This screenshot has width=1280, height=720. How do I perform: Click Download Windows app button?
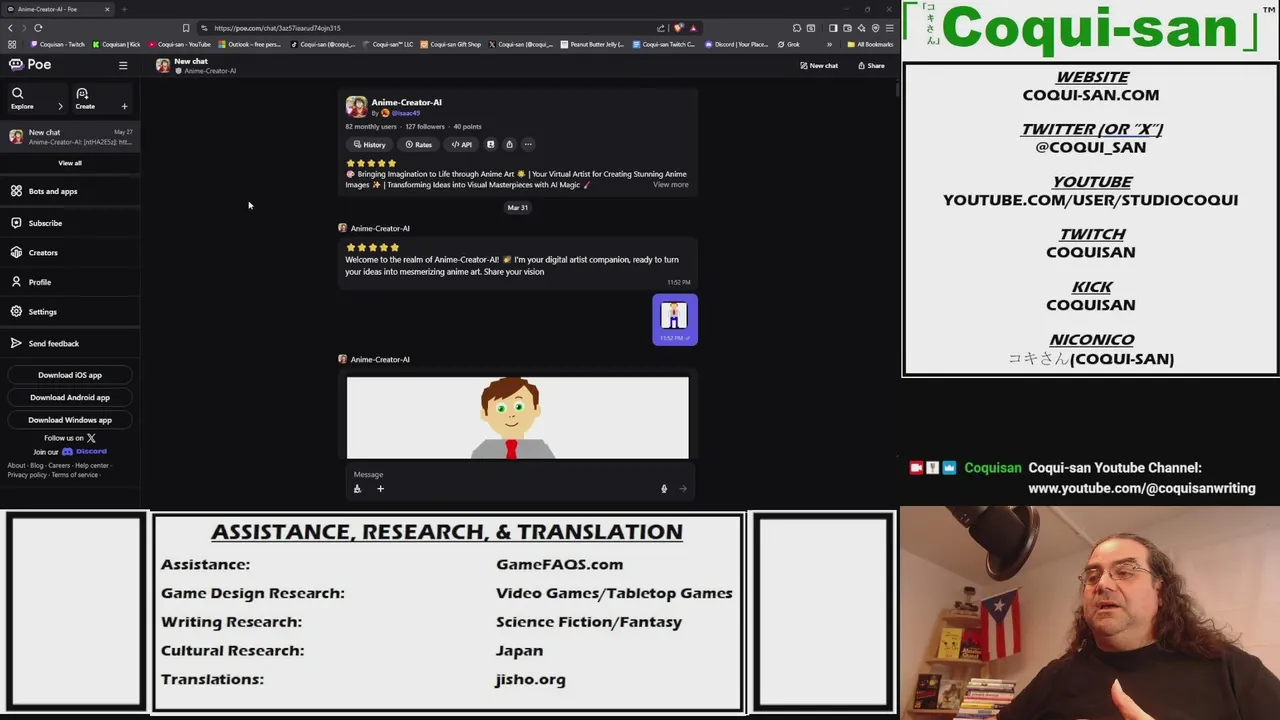70,420
